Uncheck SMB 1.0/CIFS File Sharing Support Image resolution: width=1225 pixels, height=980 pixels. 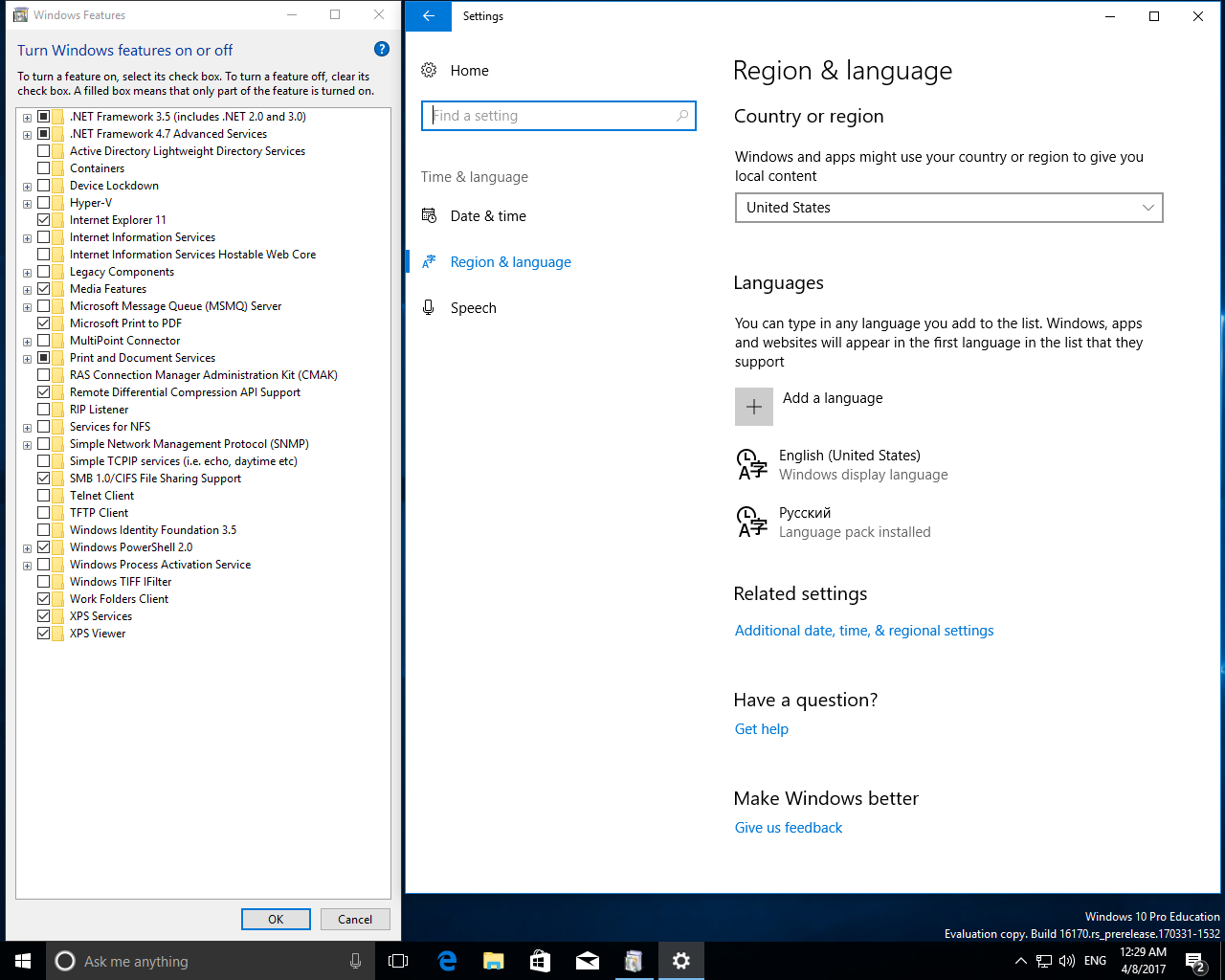(44, 479)
